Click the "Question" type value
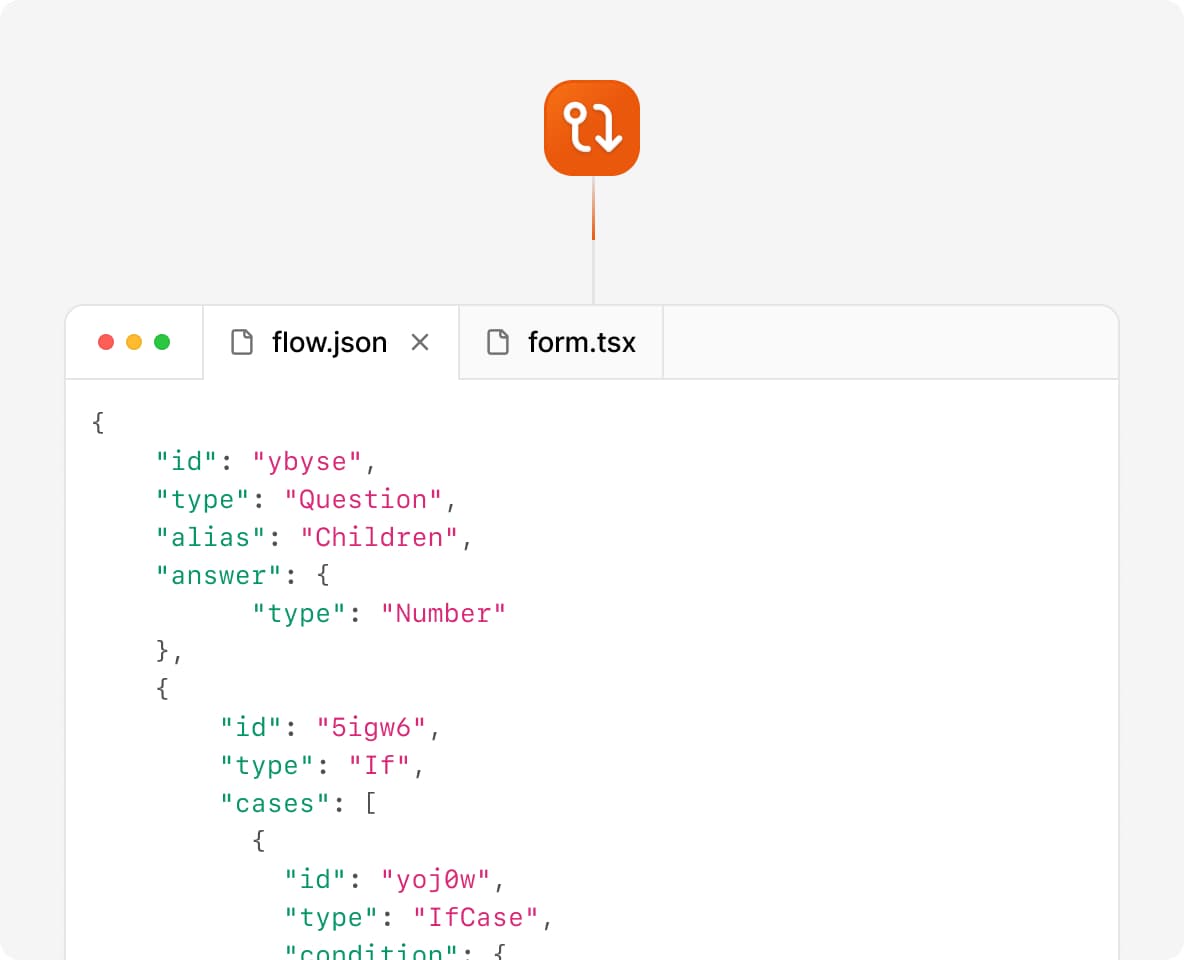Viewport: 1184px width, 960px height. coord(363,500)
